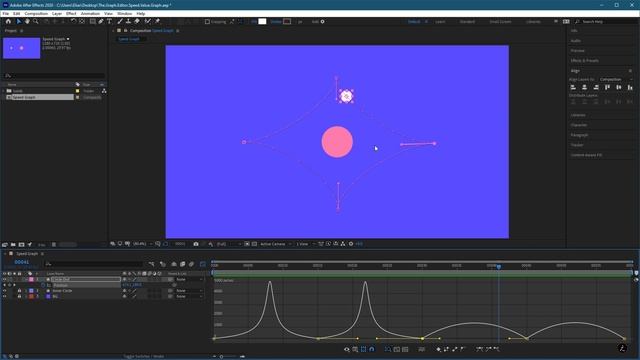The image size is (640, 360).
Task: Select the Puppet Pin tool
Action: [x=158, y=21]
